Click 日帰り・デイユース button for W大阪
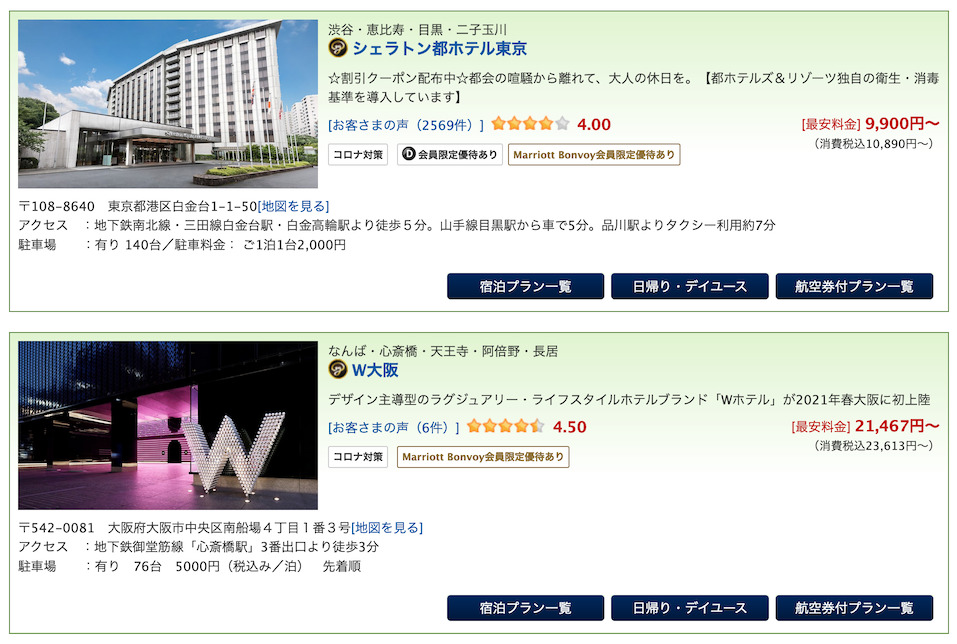Image resolution: width=957 pixels, height=644 pixels. (690, 608)
